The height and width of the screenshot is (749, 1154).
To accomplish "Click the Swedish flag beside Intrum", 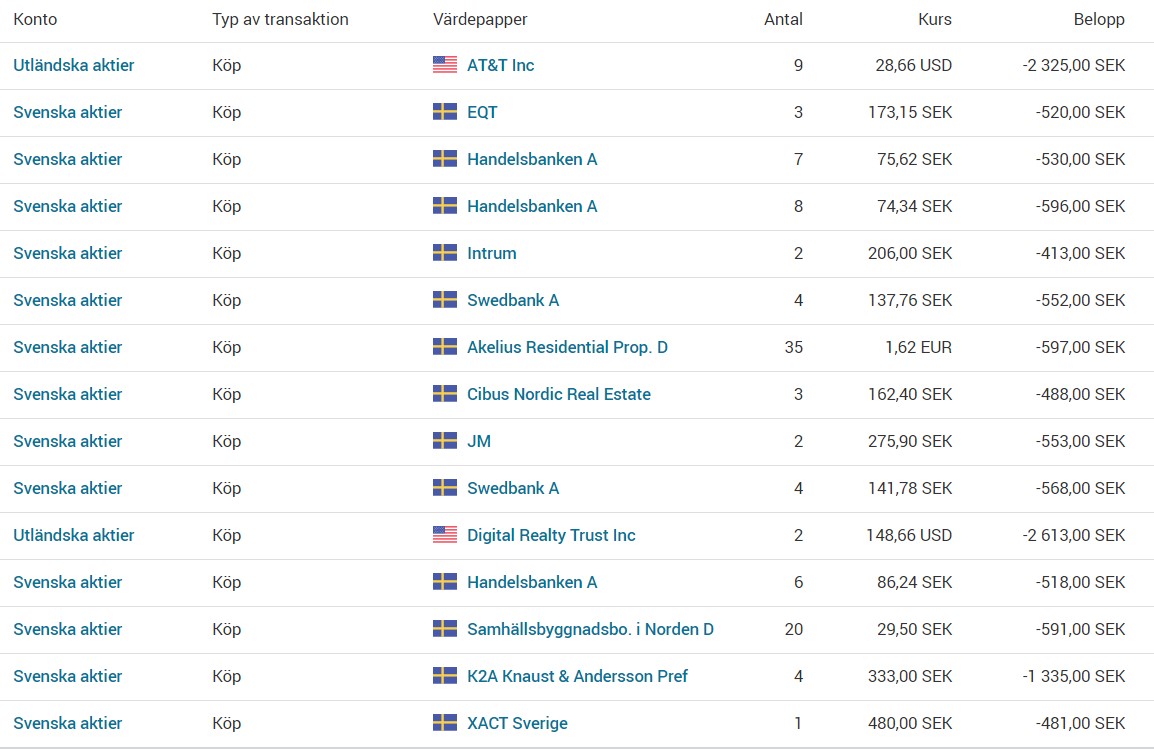I will [x=445, y=253].
